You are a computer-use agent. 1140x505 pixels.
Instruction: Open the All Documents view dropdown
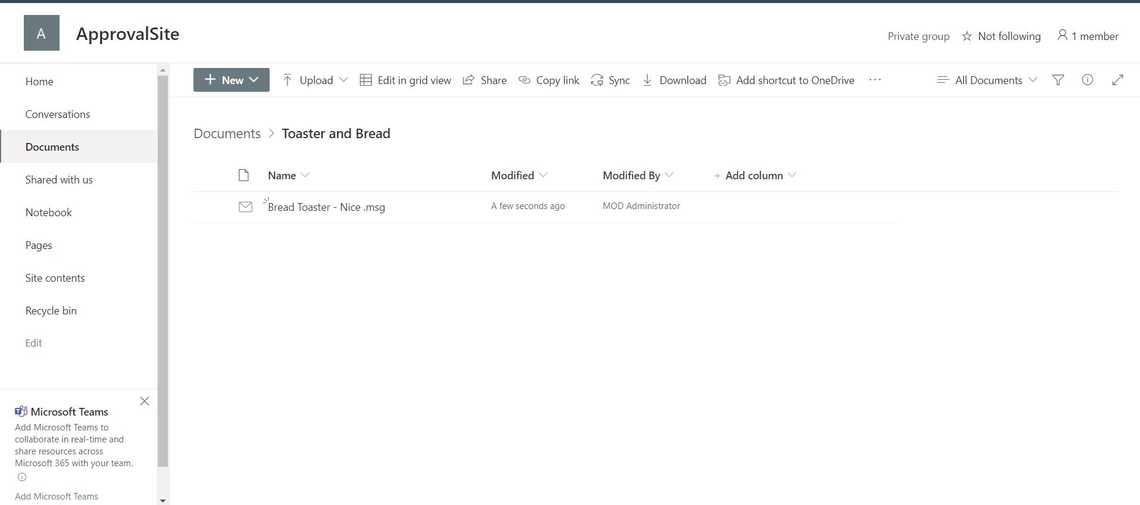coord(987,80)
